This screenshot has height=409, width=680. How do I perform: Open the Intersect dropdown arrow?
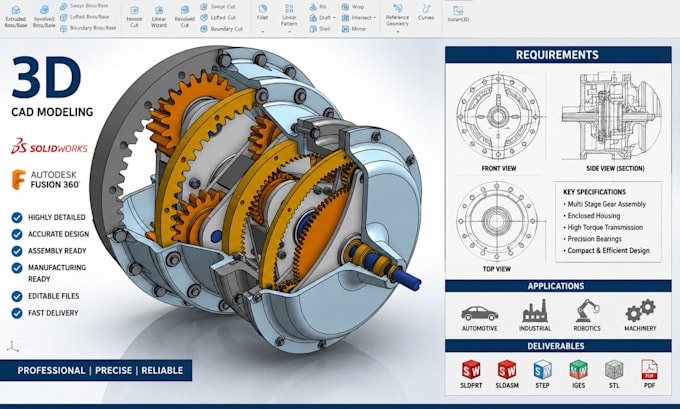(x=375, y=18)
